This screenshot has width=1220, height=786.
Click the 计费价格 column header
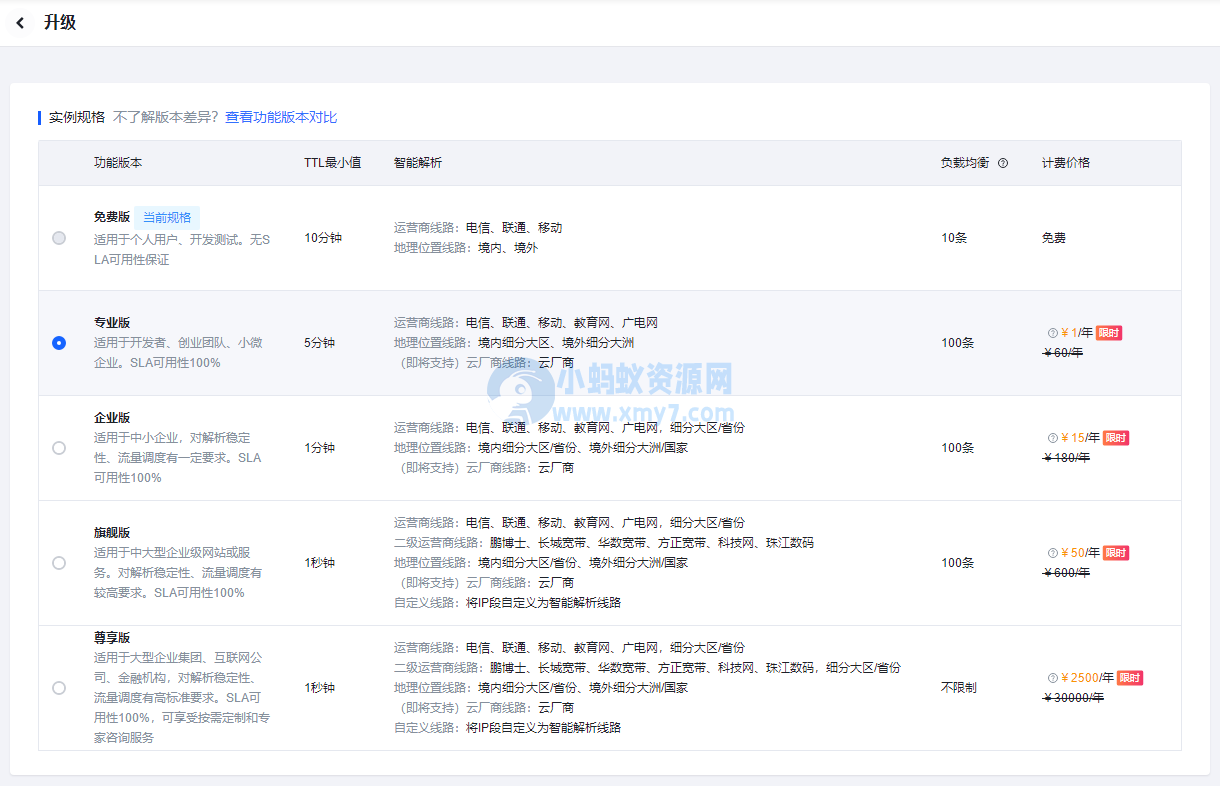click(1066, 163)
